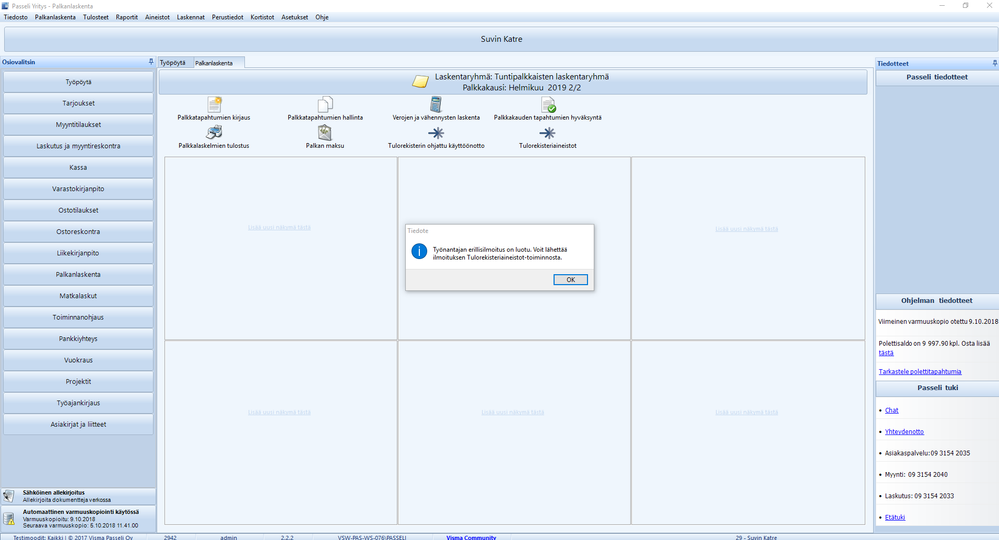Image resolution: width=999 pixels, height=540 pixels.
Task: Open the Aineistot menu
Action: coord(157,17)
